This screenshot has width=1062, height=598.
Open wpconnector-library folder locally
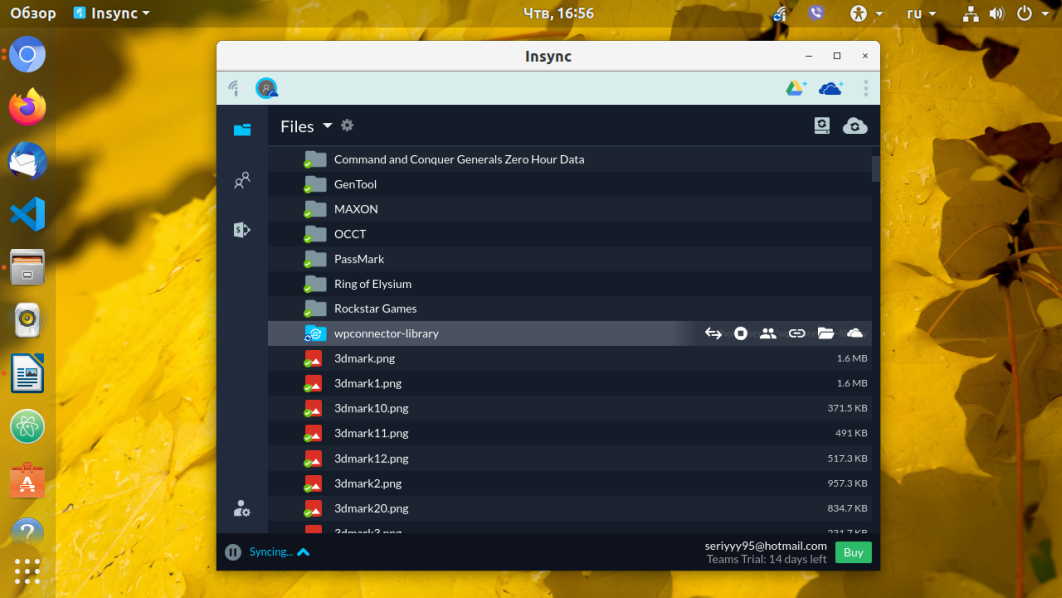[x=826, y=333]
